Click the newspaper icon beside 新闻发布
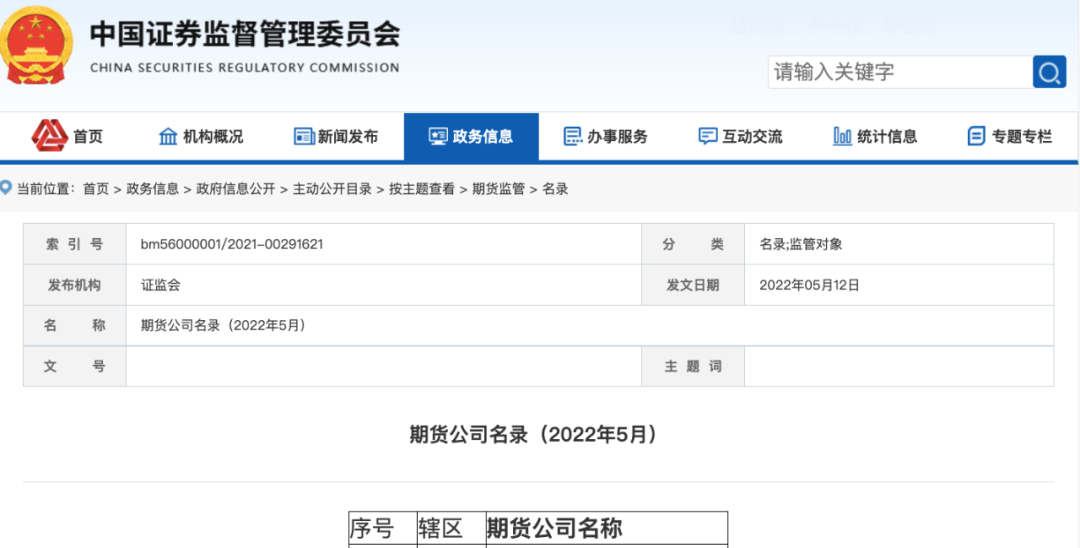The width and height of the screenshot is (1080, 548). (x=304, y=136)
